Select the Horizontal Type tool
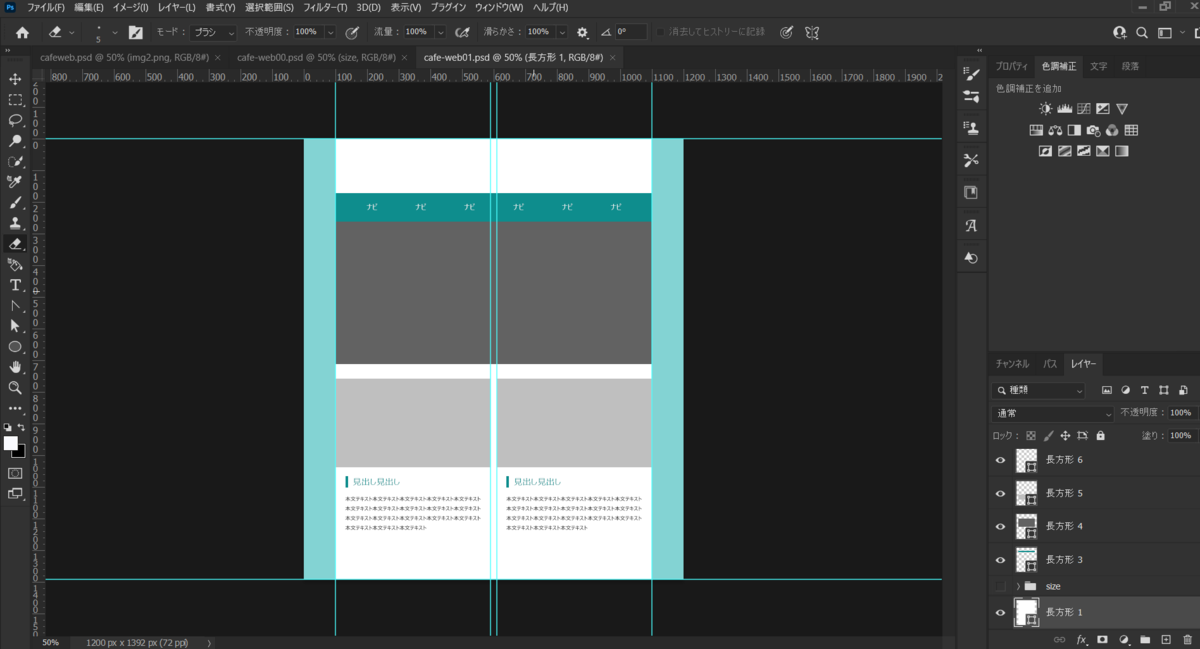The height and width of the screenshot is (649, 1200). (15, 285)
